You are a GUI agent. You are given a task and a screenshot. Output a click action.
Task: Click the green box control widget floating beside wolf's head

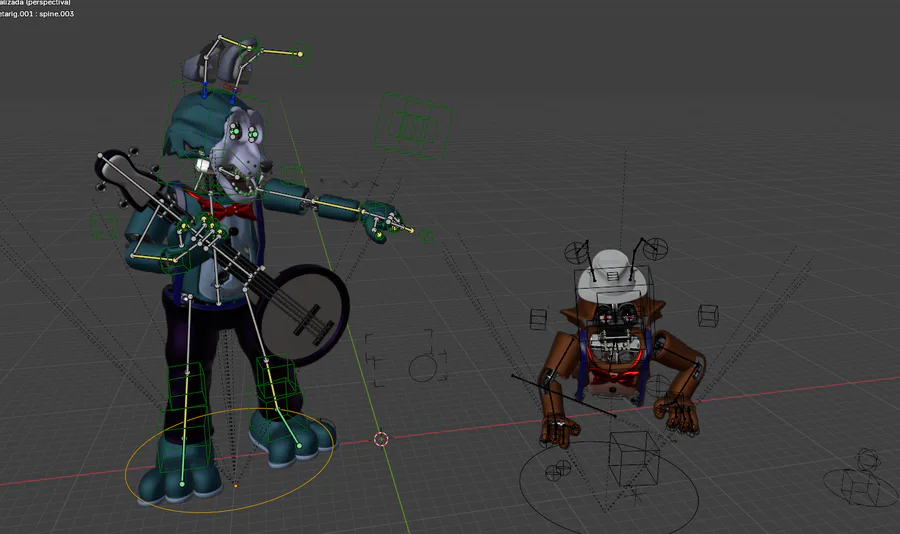coord(413,126)
